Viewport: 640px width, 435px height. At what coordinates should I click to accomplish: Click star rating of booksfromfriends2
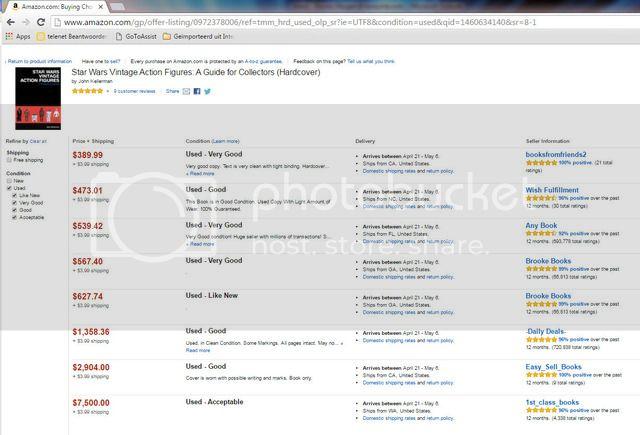click(541, 162)
